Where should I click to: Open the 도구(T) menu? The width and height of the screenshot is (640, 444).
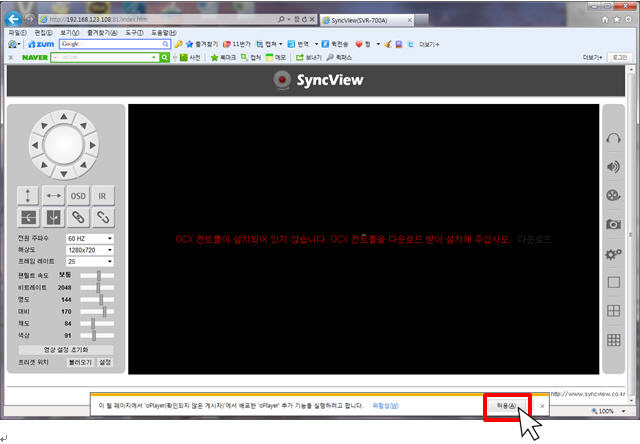click(134, 33)
